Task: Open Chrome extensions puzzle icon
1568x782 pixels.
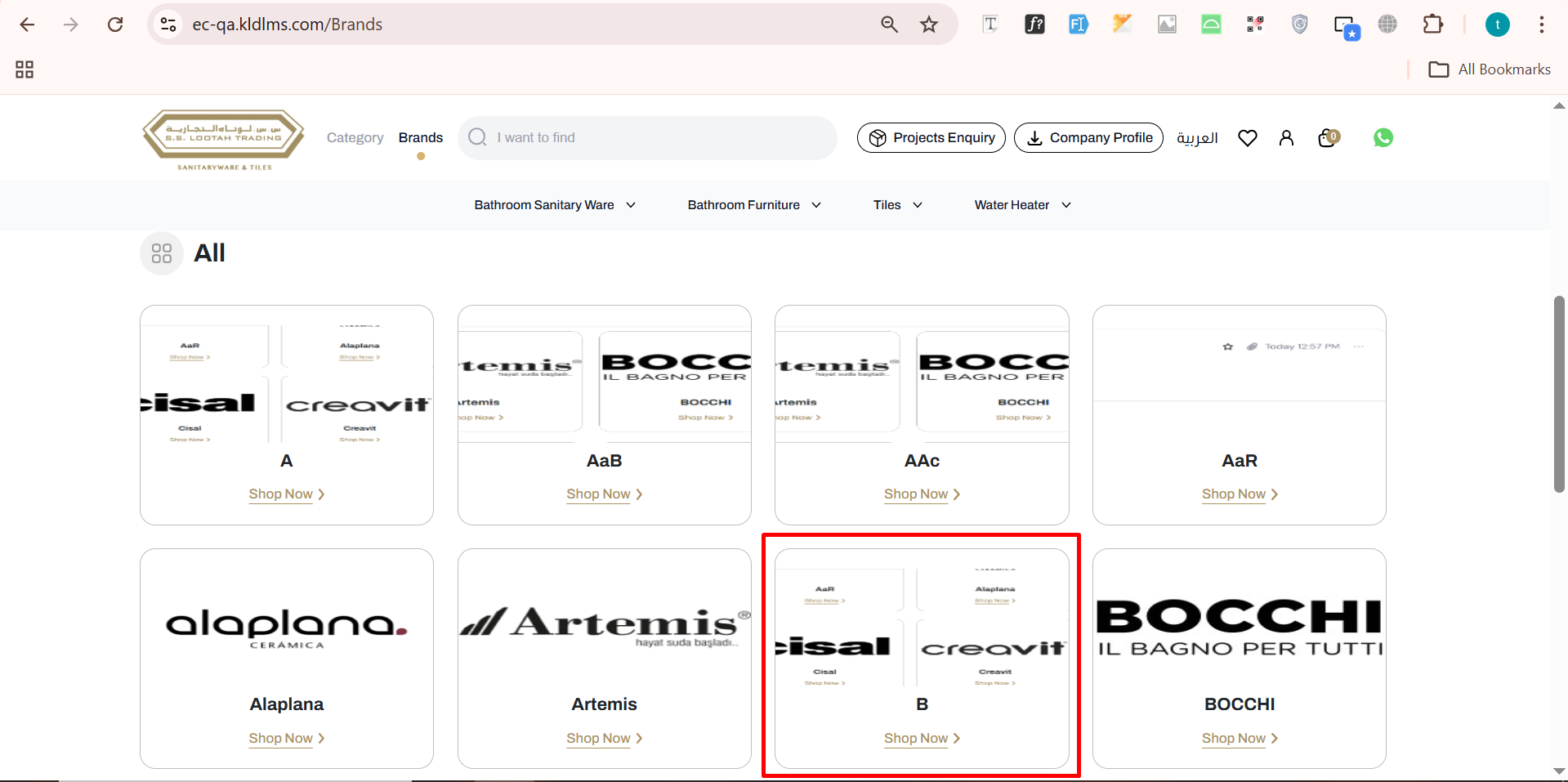Action: pyautogui.click(x=1432, y=25)
